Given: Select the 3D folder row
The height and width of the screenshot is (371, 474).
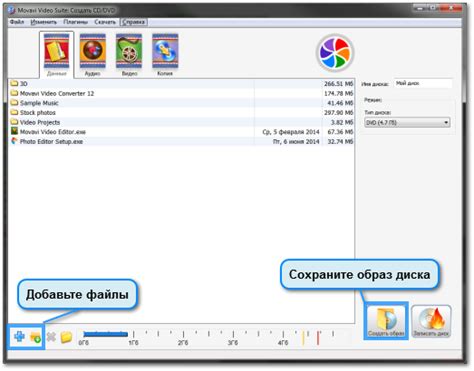Looking at the screenshot, I should [181, 84].
